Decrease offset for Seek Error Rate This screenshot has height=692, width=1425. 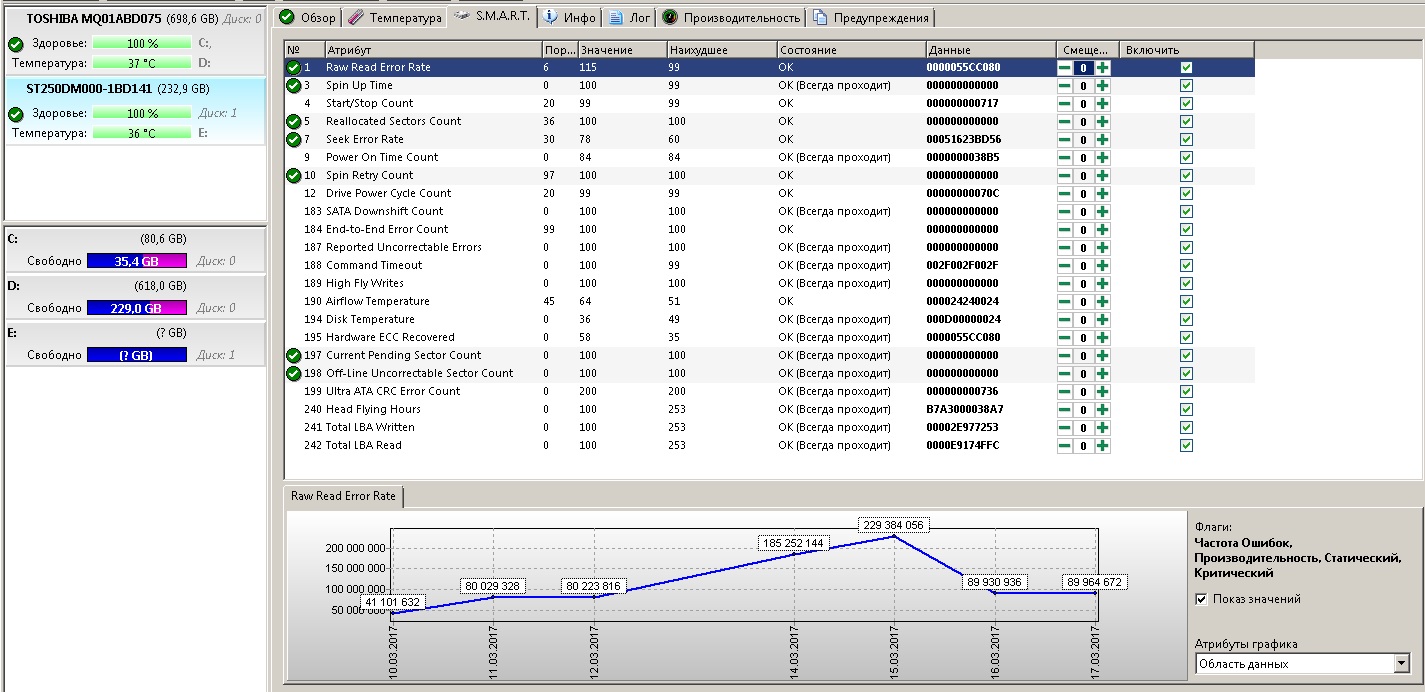[1066, 139]
